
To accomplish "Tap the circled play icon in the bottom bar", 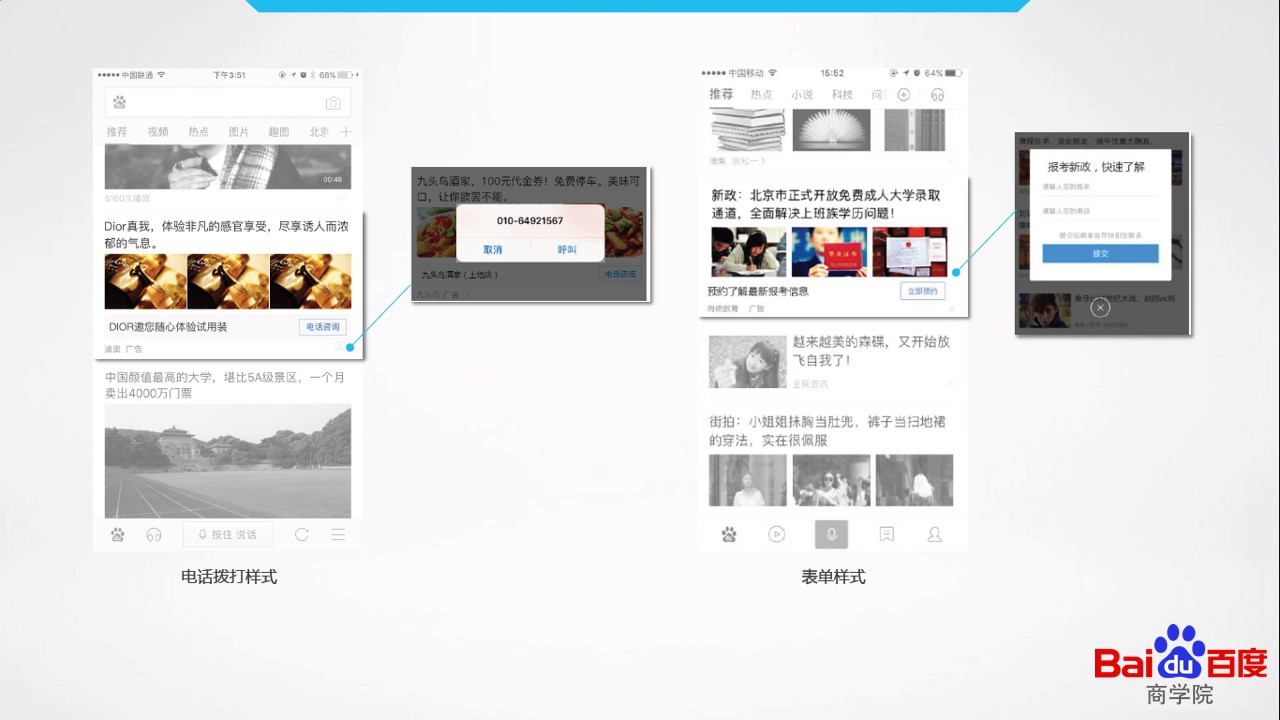I will click(777, 535).
